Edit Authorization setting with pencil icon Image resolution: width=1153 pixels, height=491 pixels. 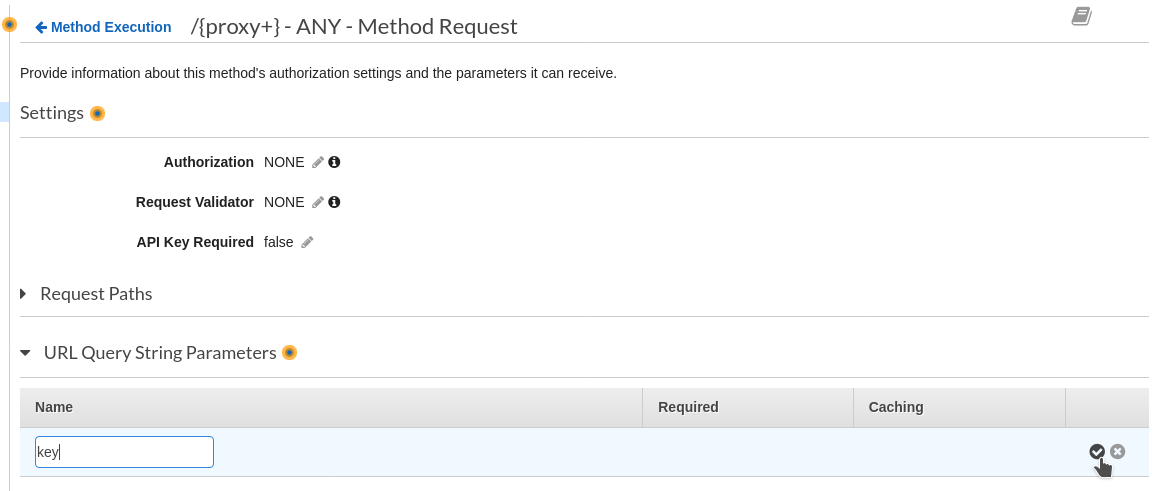[318, 162]
